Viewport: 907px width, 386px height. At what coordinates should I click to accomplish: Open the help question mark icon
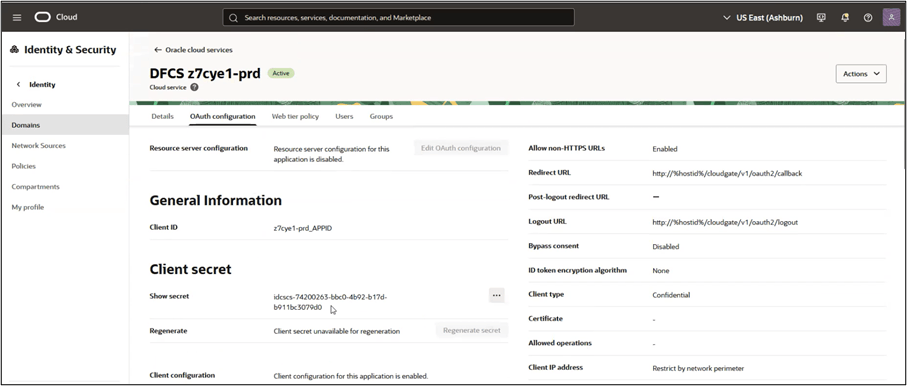coord(868,17)
